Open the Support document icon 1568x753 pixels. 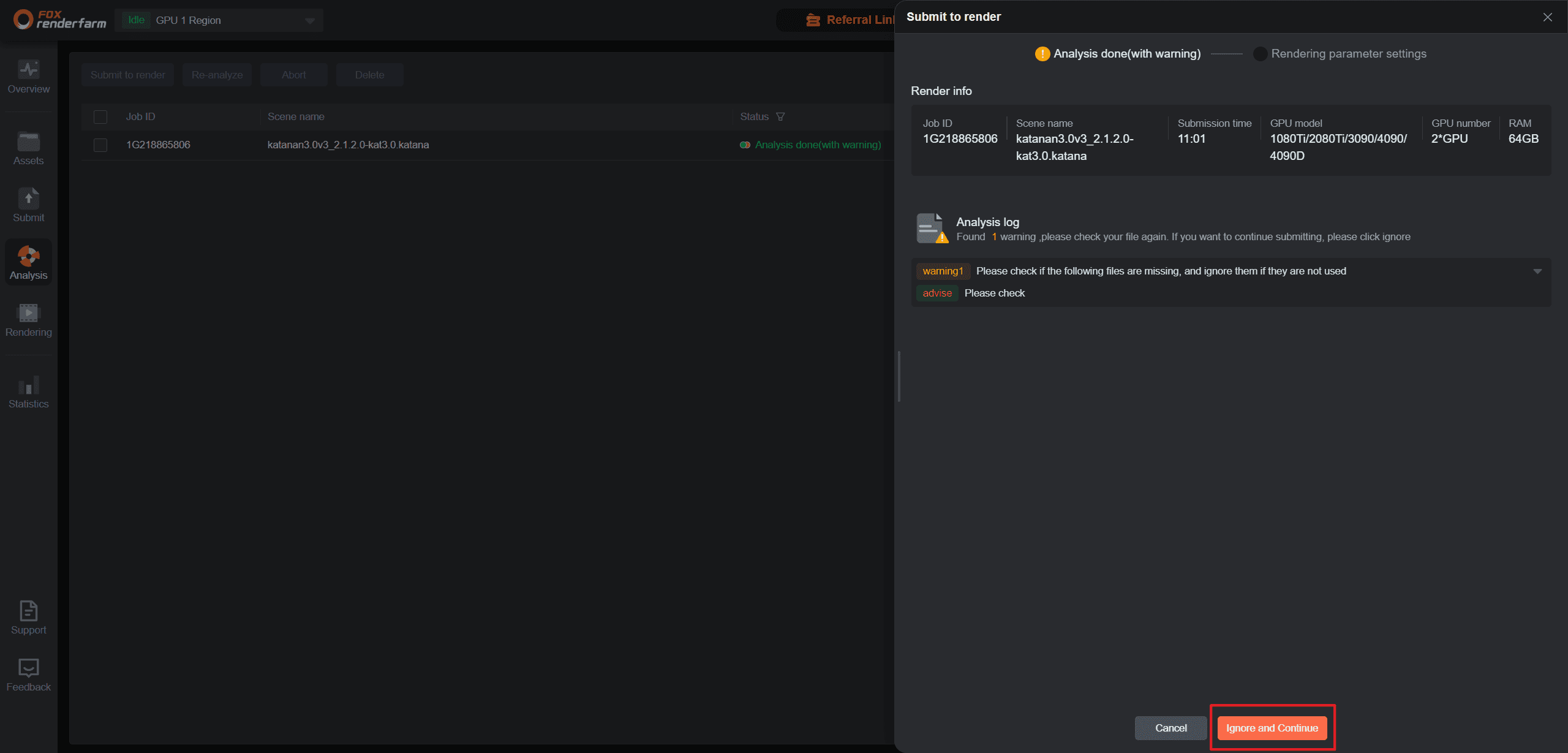[x=28, y=611]
